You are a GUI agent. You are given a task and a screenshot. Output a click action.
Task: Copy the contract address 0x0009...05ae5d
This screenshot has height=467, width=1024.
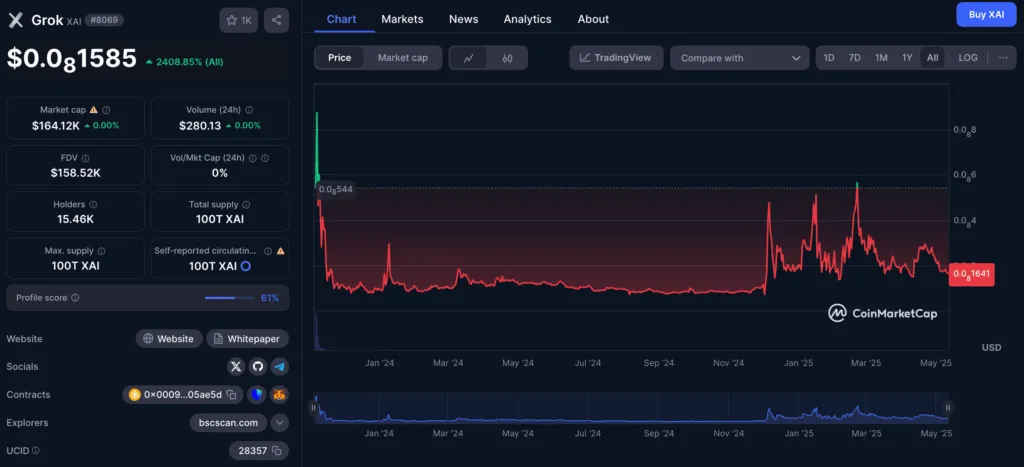(231, 395)
